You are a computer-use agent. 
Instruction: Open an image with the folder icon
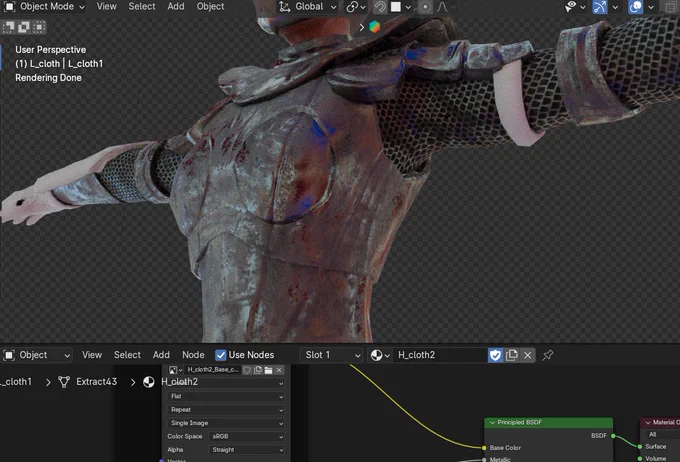268,370
